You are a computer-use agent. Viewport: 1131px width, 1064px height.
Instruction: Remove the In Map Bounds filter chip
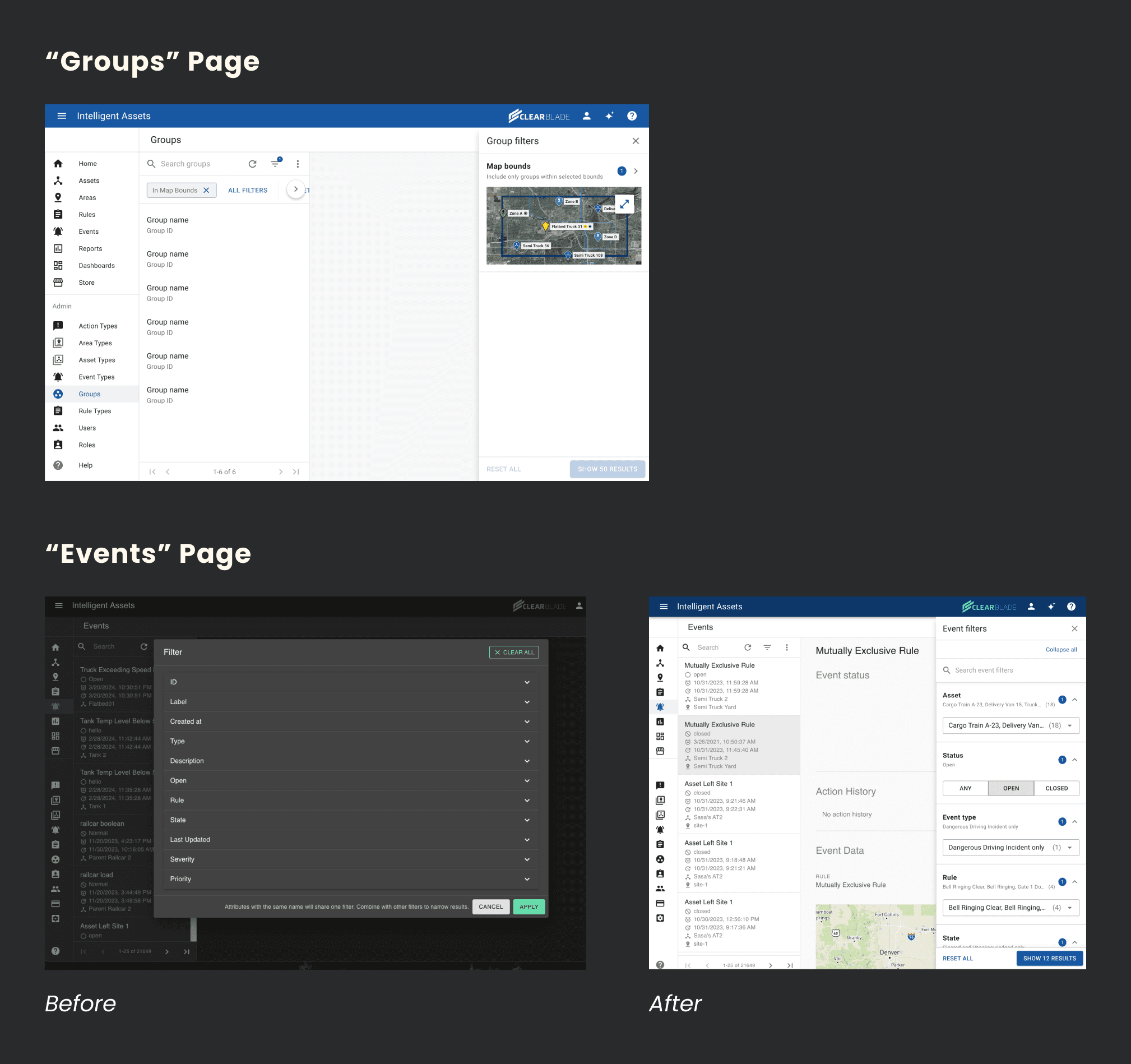coord(206,191)
